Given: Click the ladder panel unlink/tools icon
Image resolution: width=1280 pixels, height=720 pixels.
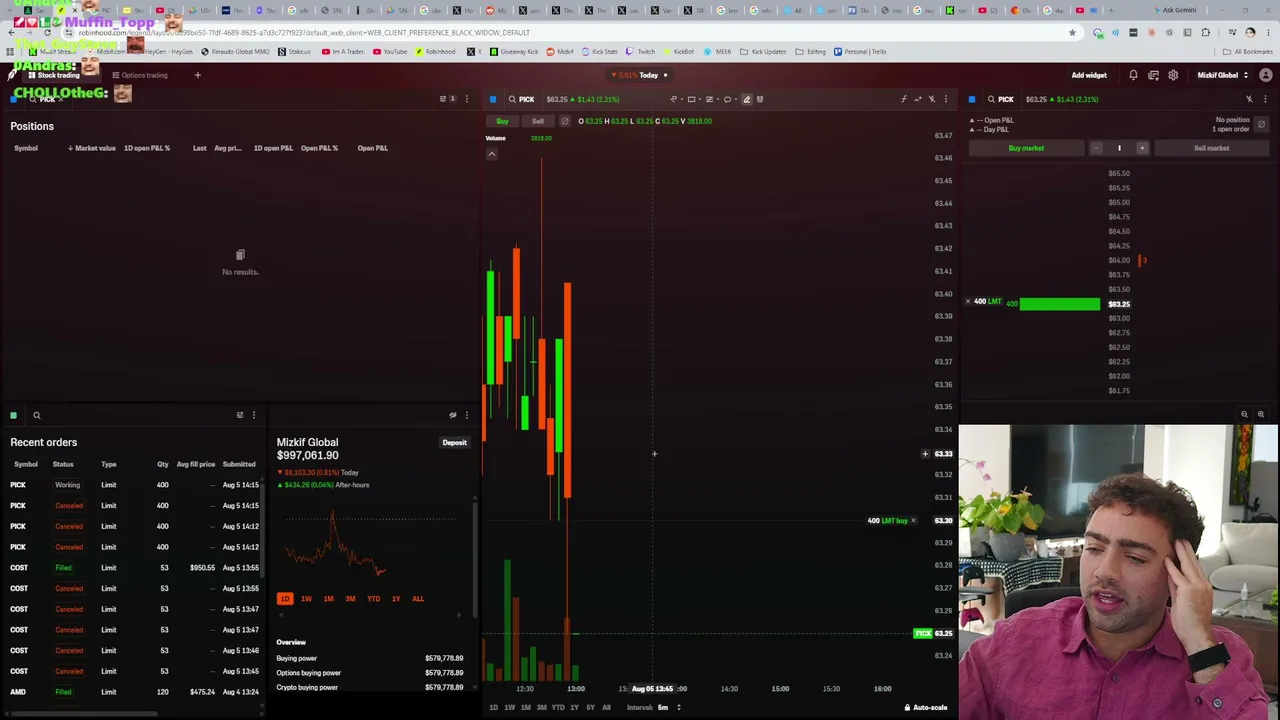Looking at the screenshot, I should [1249, 99].
